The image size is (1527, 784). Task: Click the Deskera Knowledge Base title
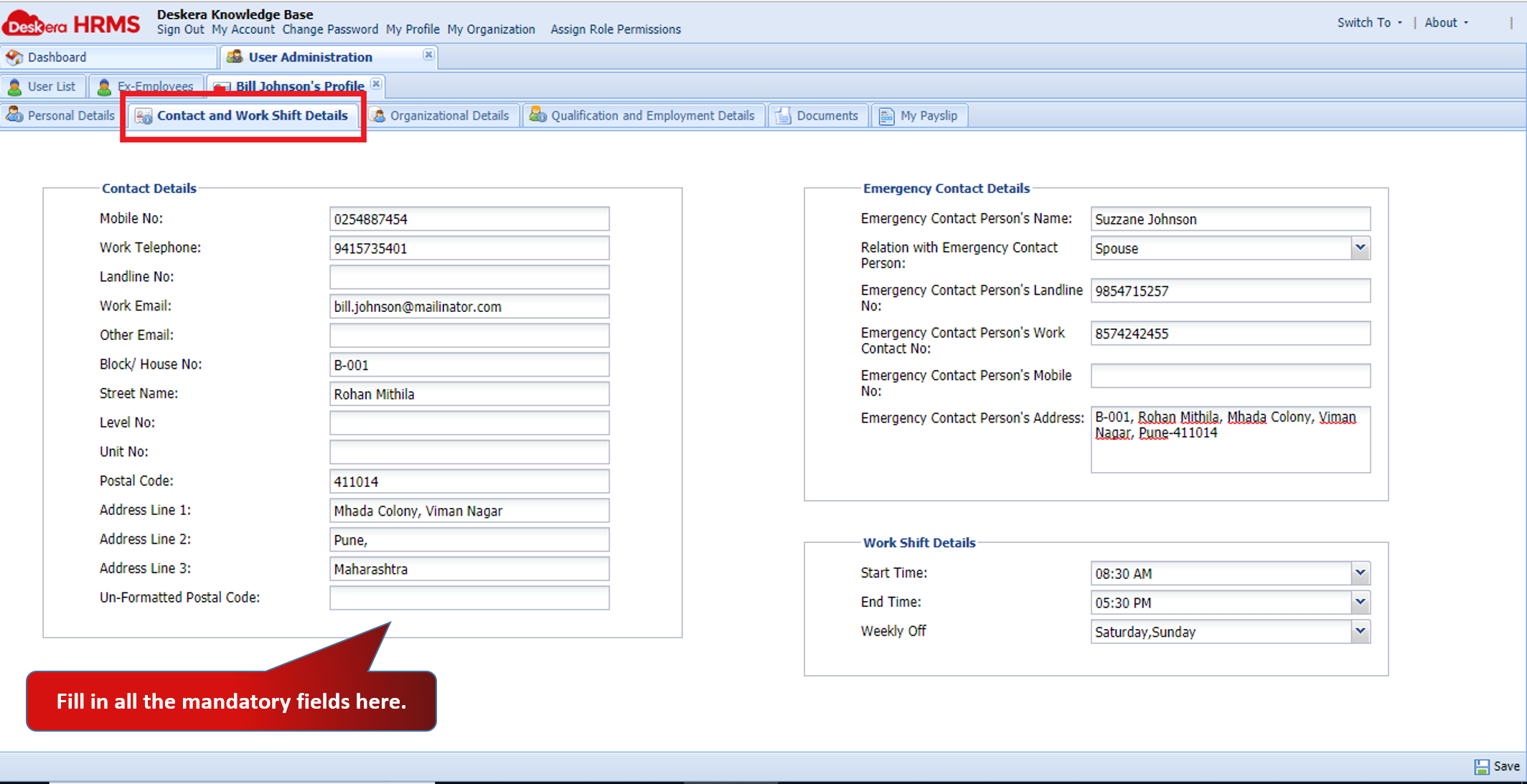(x=235, y=14)
